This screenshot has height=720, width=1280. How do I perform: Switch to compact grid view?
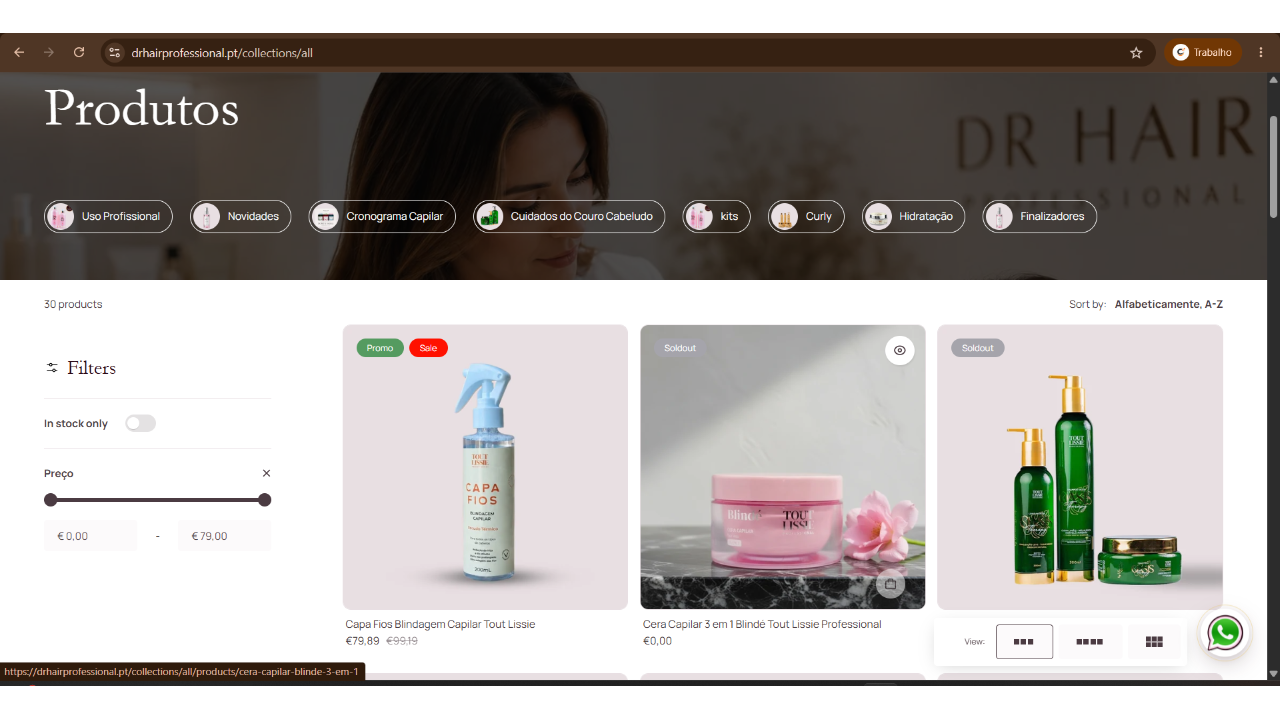click(1154, 642)
